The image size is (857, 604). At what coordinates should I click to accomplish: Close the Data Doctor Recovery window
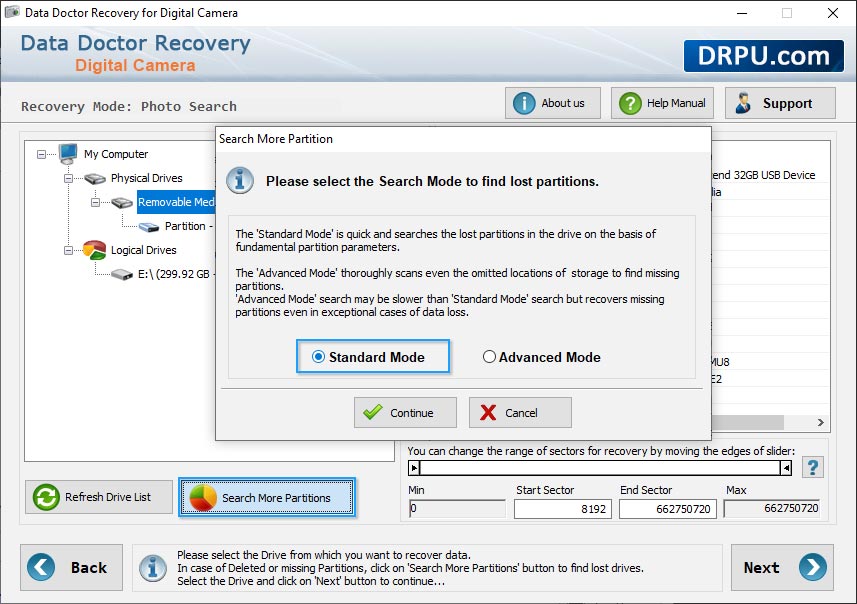tap(832, 13)
